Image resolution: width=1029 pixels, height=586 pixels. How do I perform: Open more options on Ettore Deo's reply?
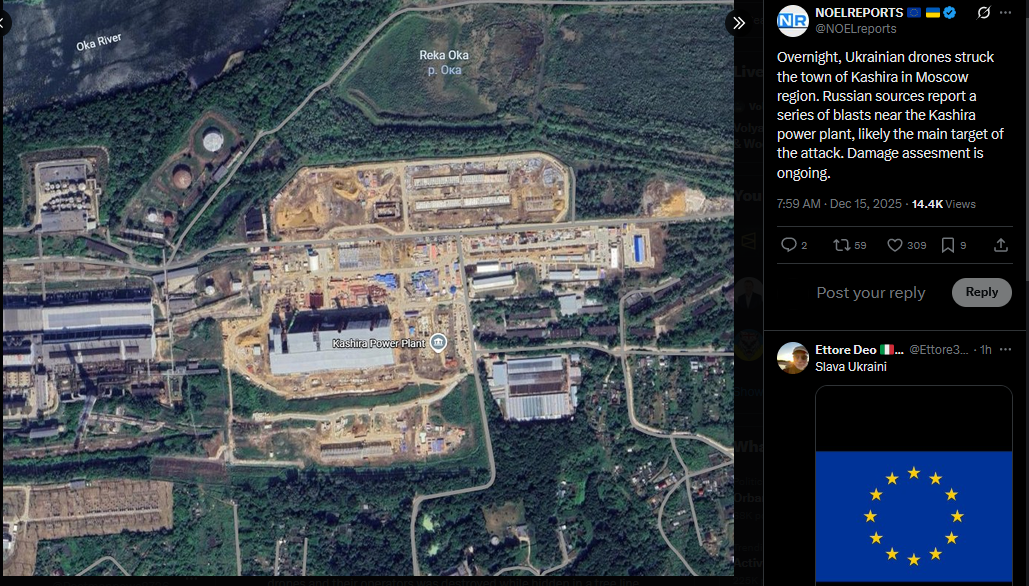[x=1005, y=349]
